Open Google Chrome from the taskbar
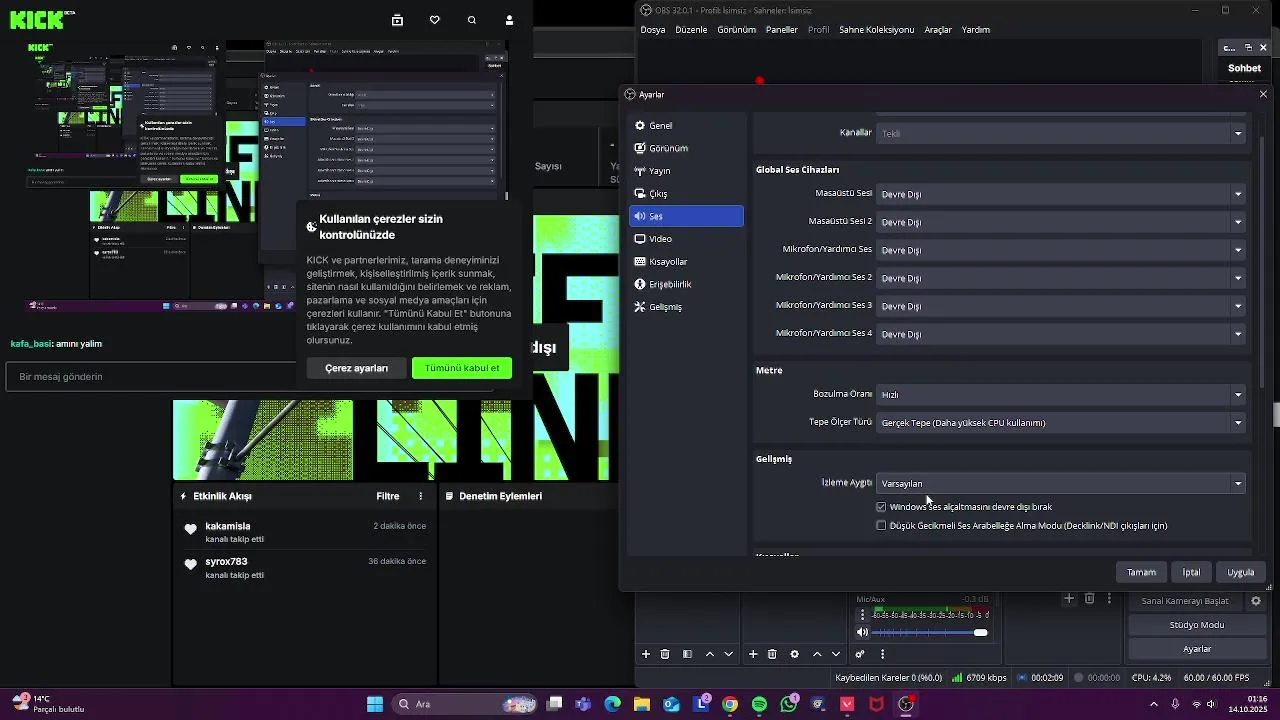The width and height of the screenshot is (1280, 720). (x=730, y=704)
